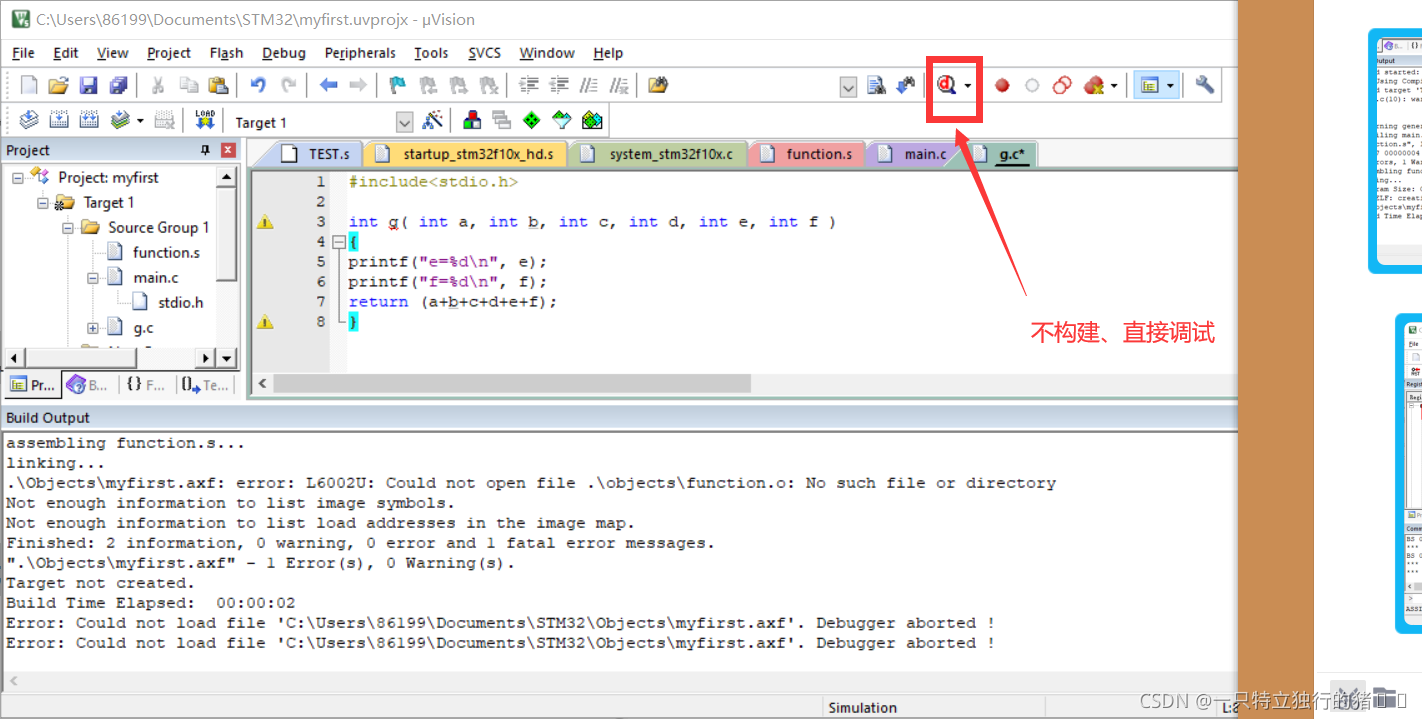The width and height of the screenshot is (1422, 719).
Task: Collapse code fold at line 4
Action: (338, 242)
